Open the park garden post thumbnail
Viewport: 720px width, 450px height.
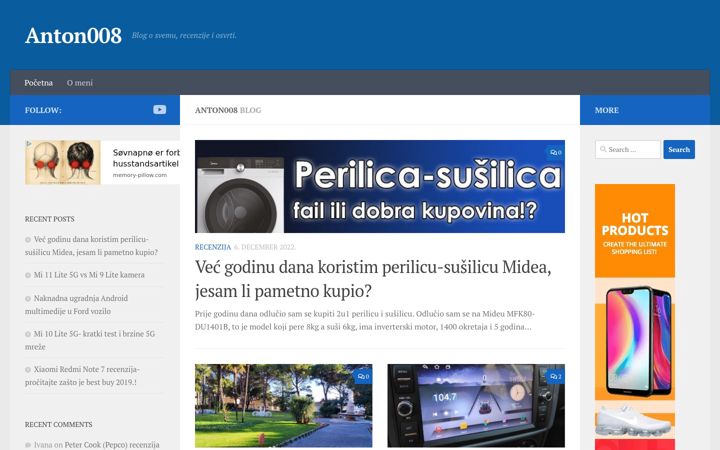283,405
